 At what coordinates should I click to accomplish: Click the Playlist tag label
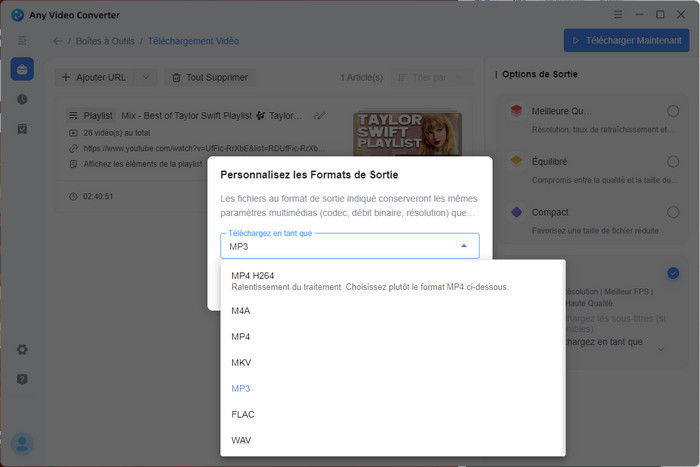[x=92, y=116]
